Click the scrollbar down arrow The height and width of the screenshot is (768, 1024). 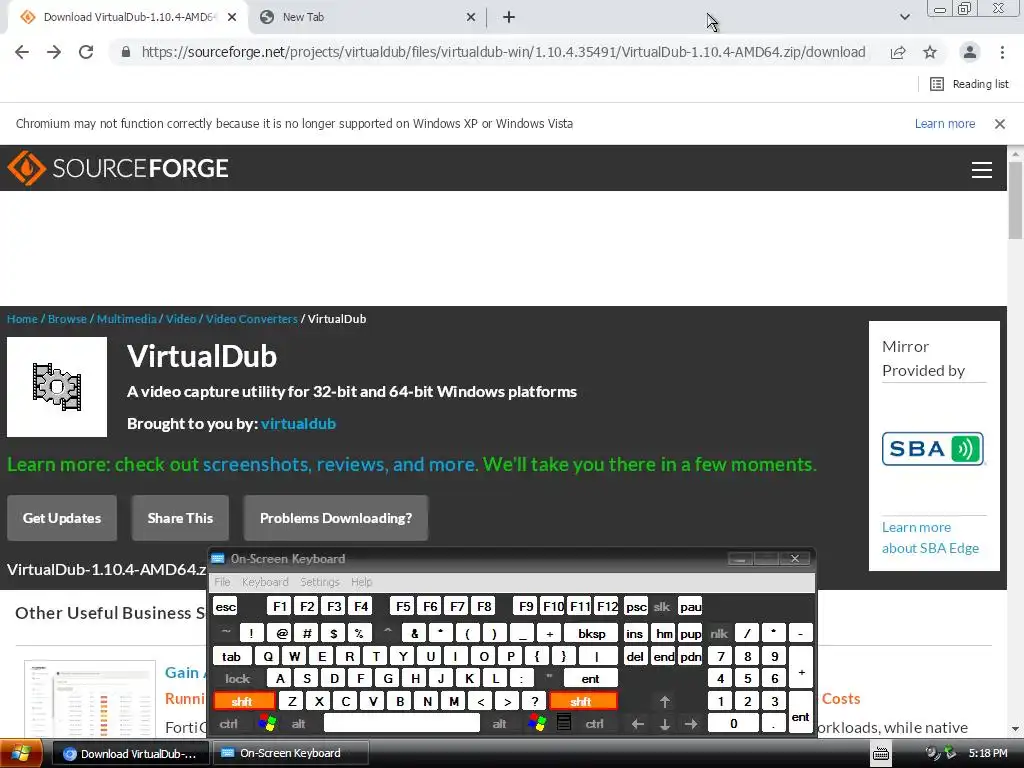(1015, 729)
